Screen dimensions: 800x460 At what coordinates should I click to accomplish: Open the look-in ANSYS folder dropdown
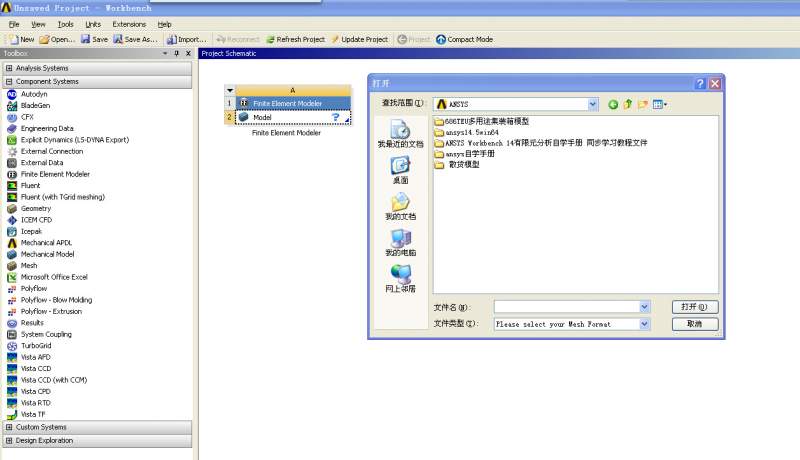click(592, 104)
